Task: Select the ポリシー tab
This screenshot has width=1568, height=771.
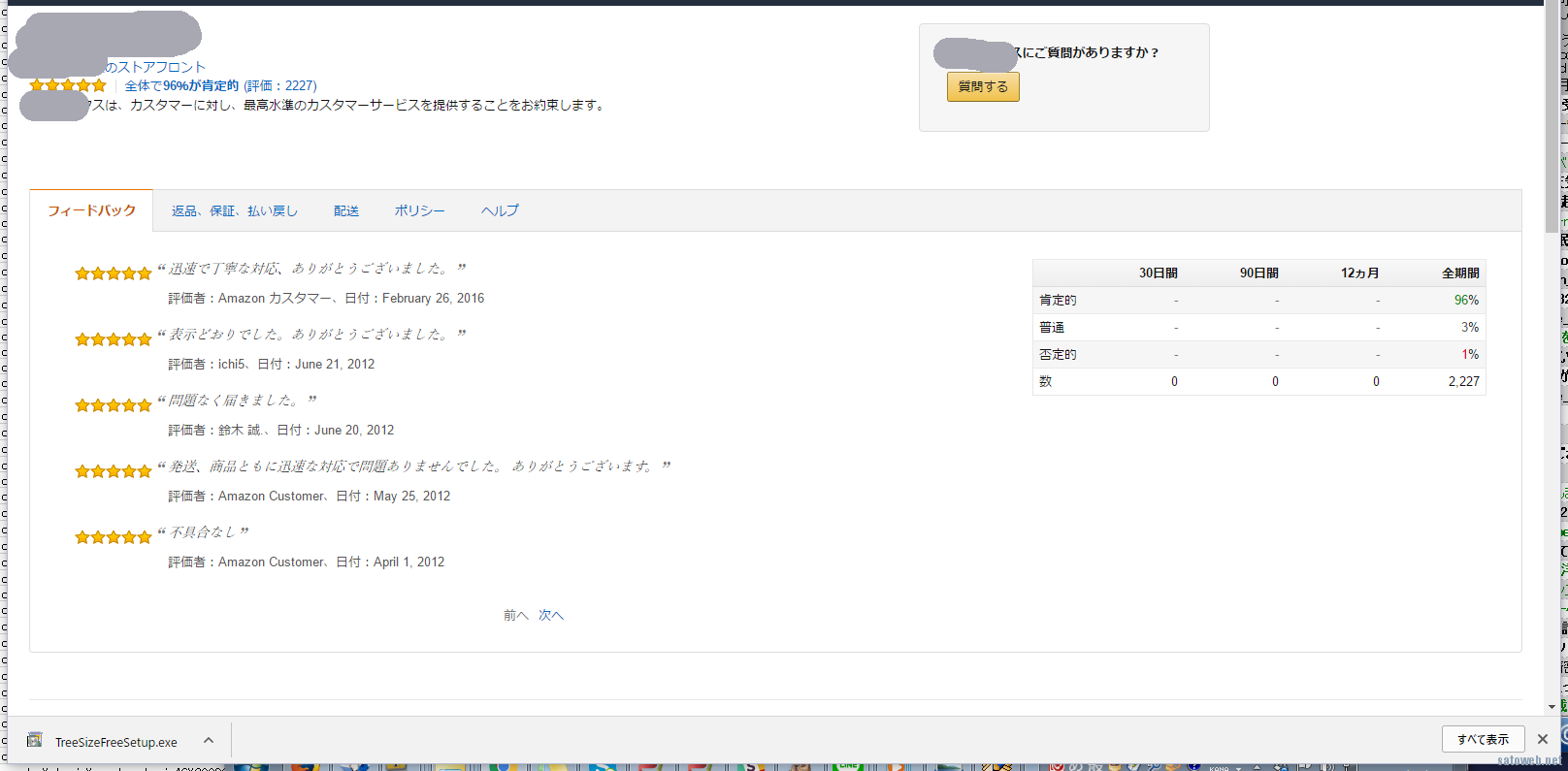Action: (x=419, y=210)
